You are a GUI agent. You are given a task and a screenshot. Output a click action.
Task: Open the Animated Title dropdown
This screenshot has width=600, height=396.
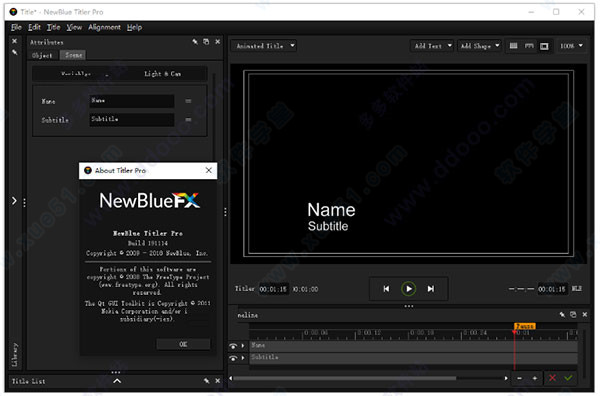[x=264, y=46]
